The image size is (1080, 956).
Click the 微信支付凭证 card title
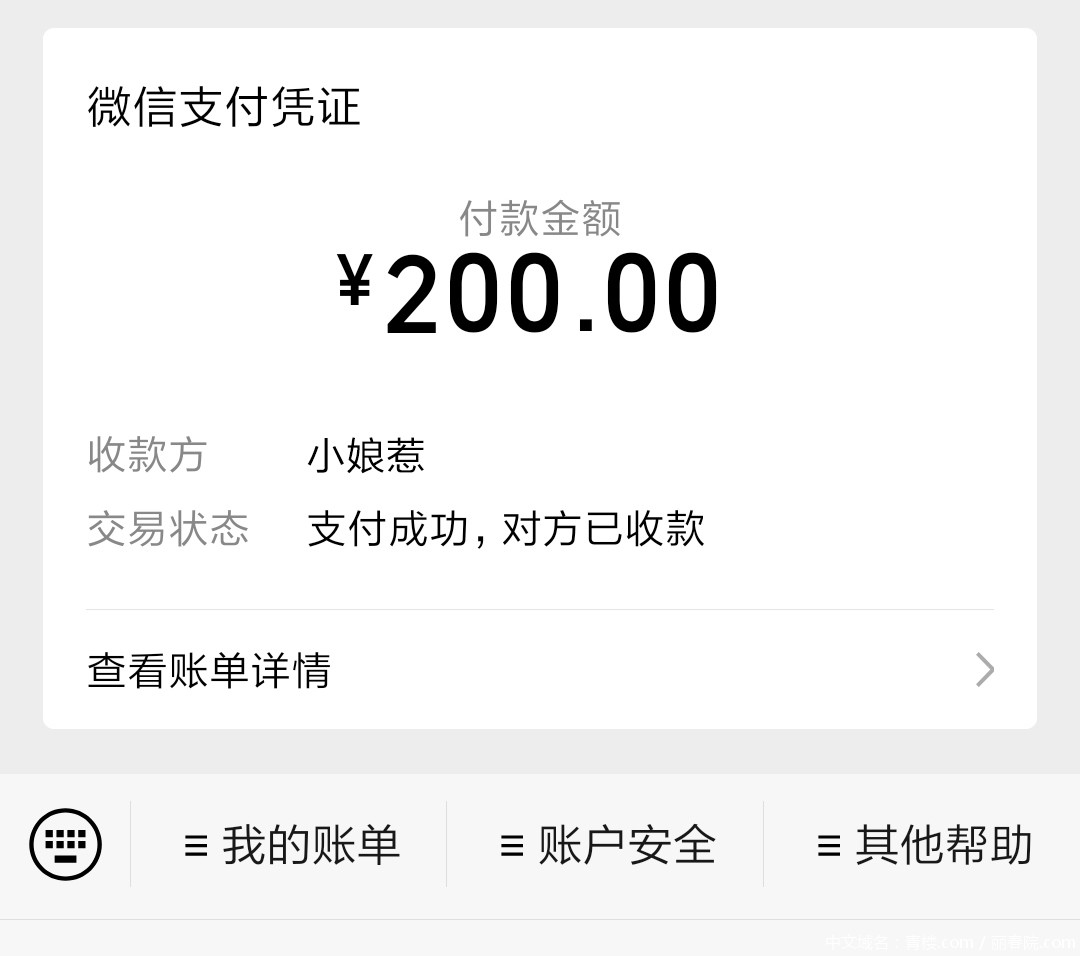(224, 107)
